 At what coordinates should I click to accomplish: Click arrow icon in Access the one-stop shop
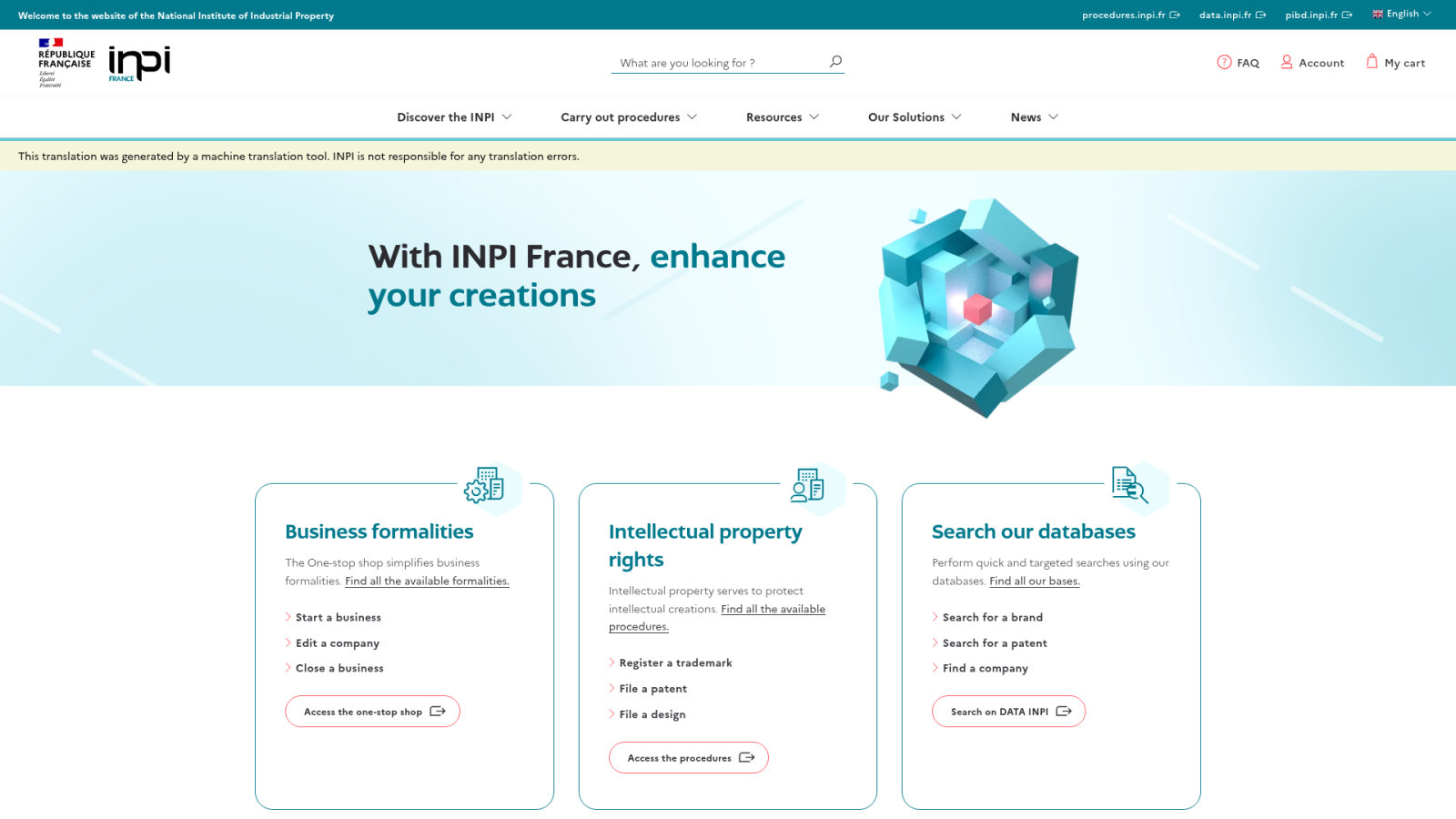click(438, 712)
